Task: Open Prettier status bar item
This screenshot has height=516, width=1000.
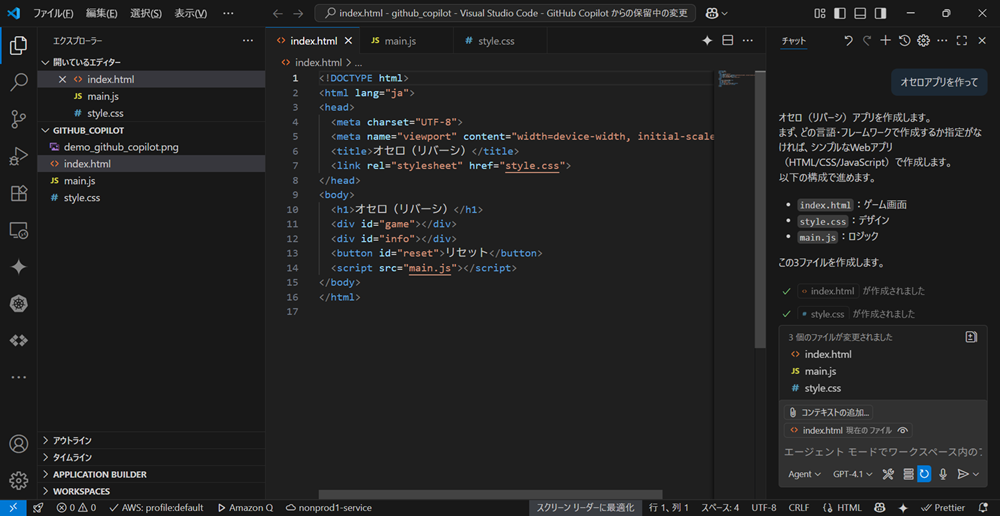Action: coord(944,508)
